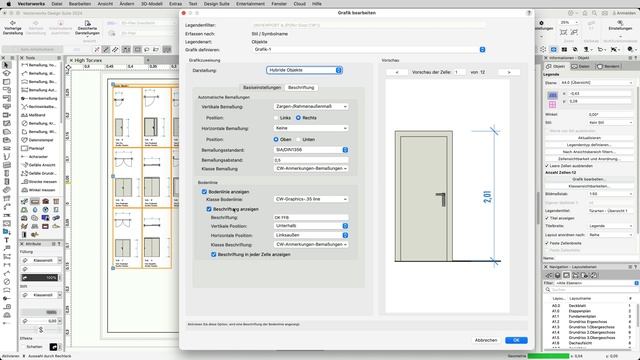Screen dimensions: 640x360
Task: Select the Strecke messen tool
Action: coord(40,182)
